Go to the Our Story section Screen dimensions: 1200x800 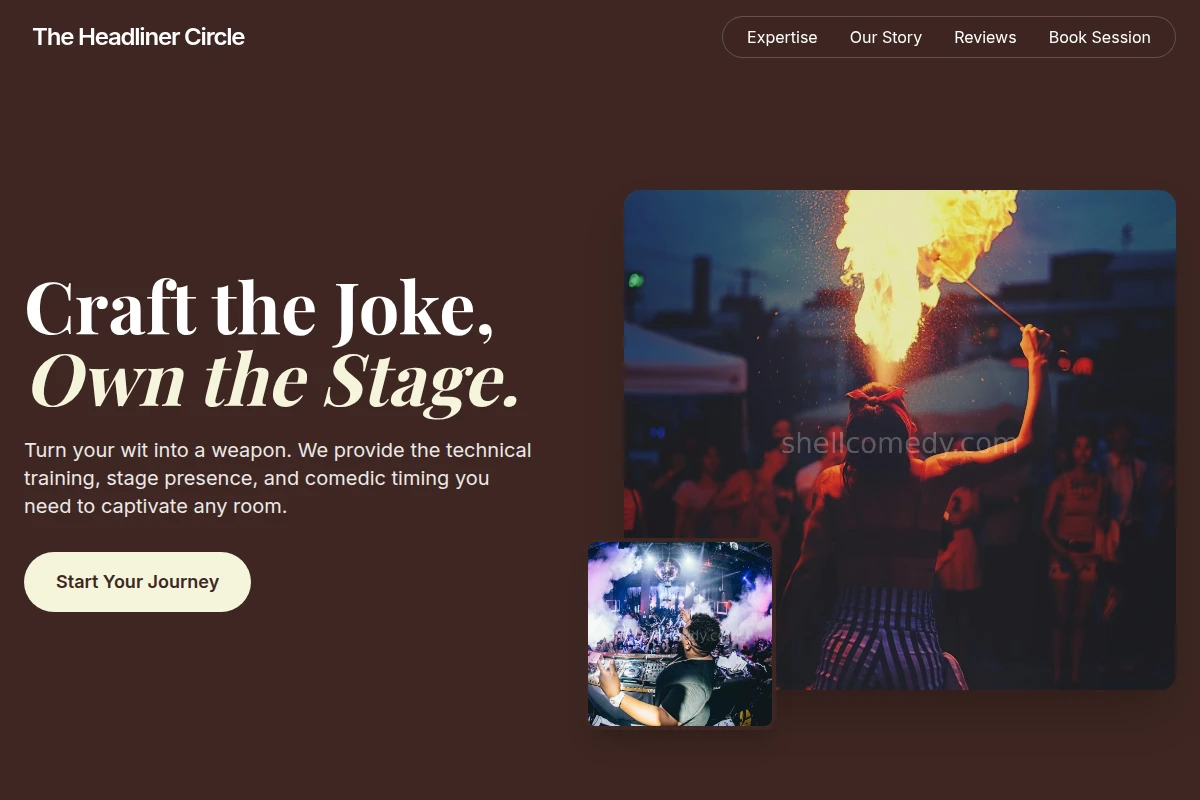886,37
